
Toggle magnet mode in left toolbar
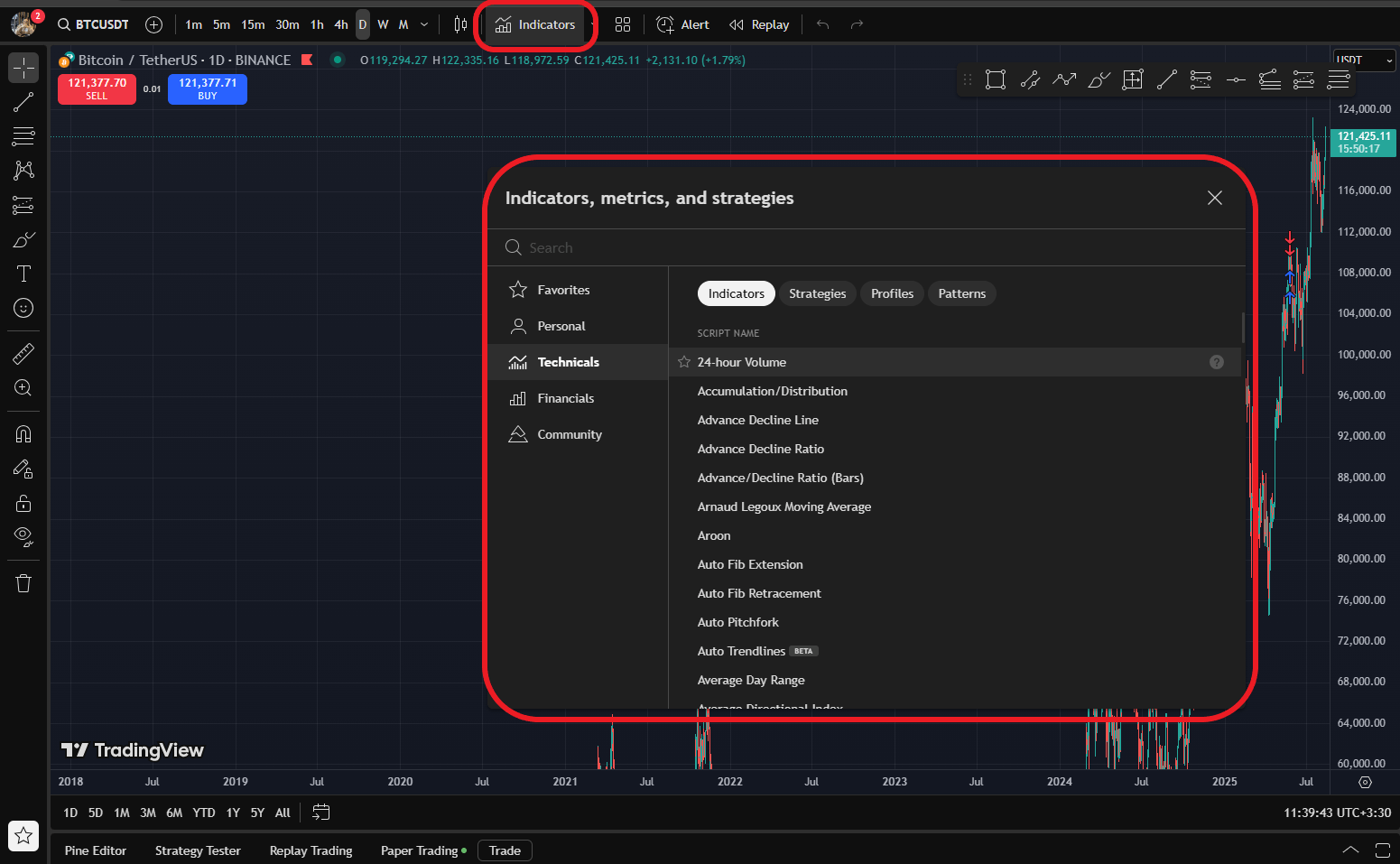click(x=23, y=434)
